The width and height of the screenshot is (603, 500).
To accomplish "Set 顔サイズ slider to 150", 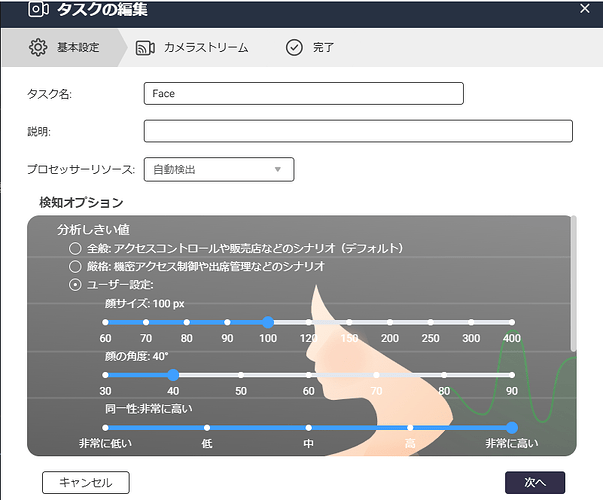I will [349, 322].
